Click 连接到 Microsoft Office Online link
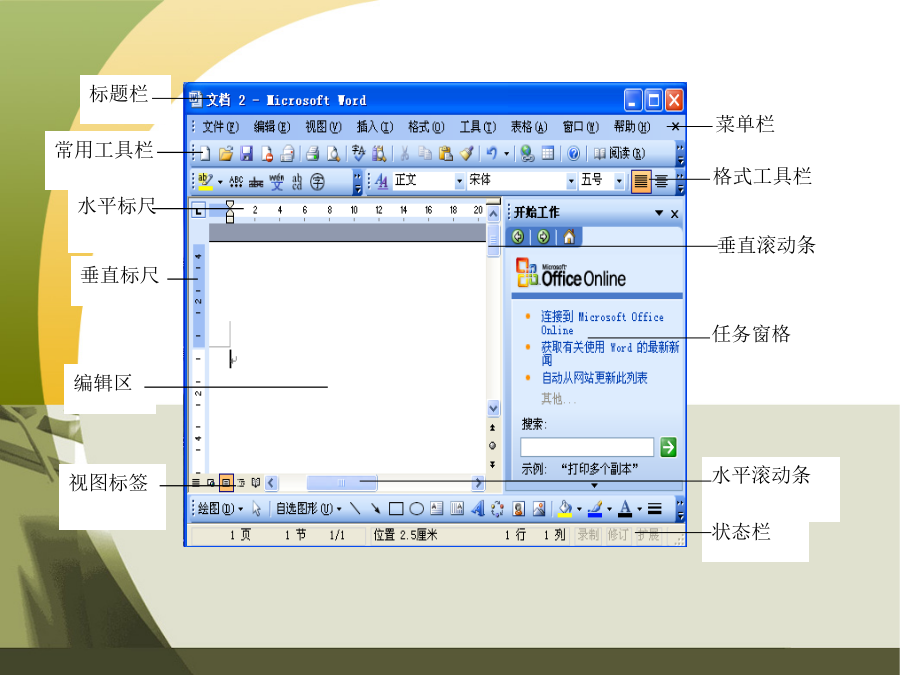Image resolution: width=900 pixels, height=675 pixels. (602, 323)
